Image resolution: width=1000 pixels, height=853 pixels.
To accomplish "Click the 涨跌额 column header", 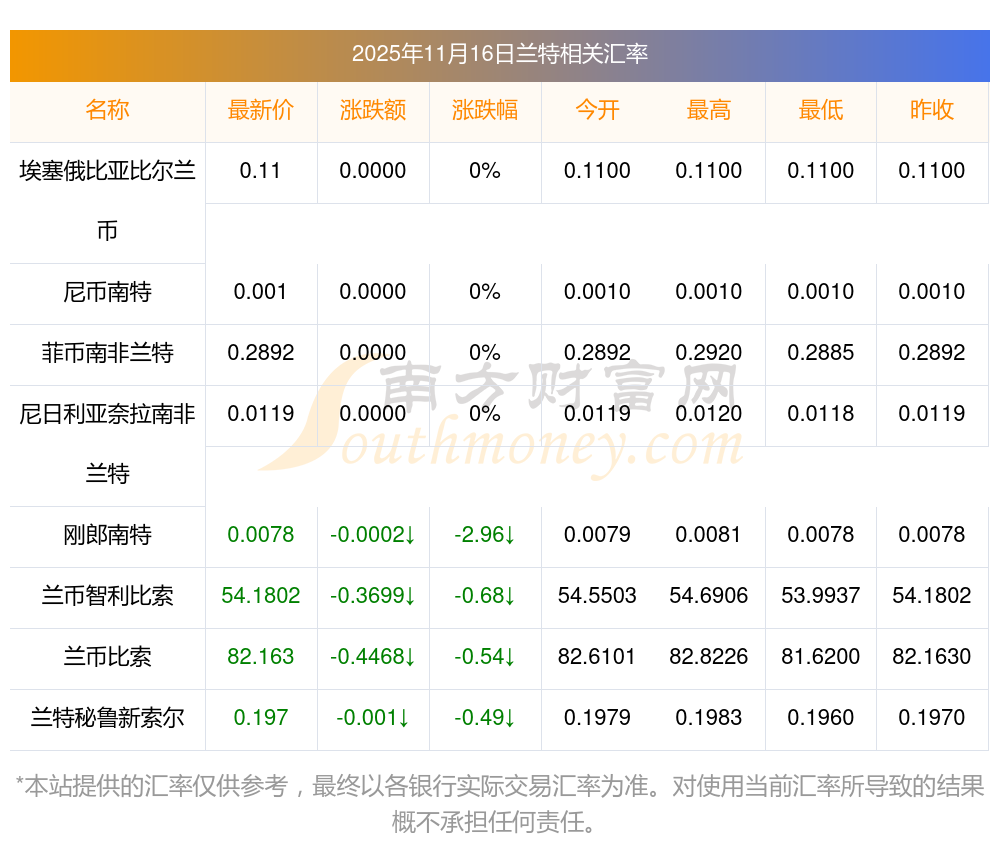I will 373,110.
